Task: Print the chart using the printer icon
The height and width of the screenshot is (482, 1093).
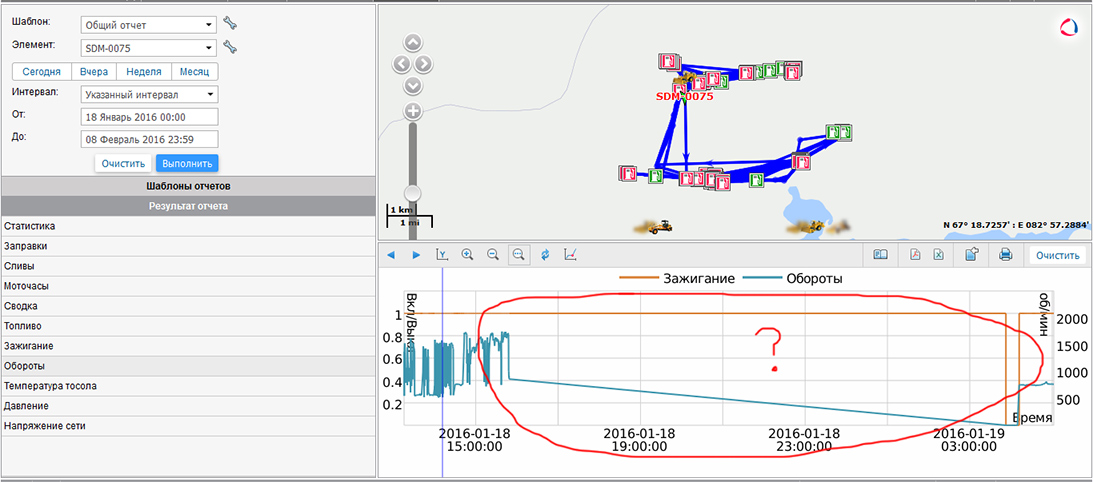Action: [x=1006, y=255]
